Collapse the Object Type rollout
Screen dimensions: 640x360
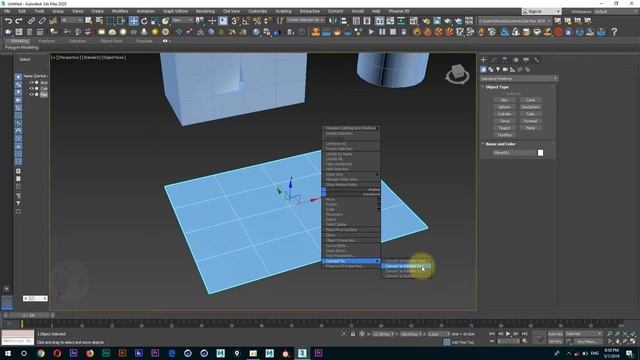(x=497, y=87)
